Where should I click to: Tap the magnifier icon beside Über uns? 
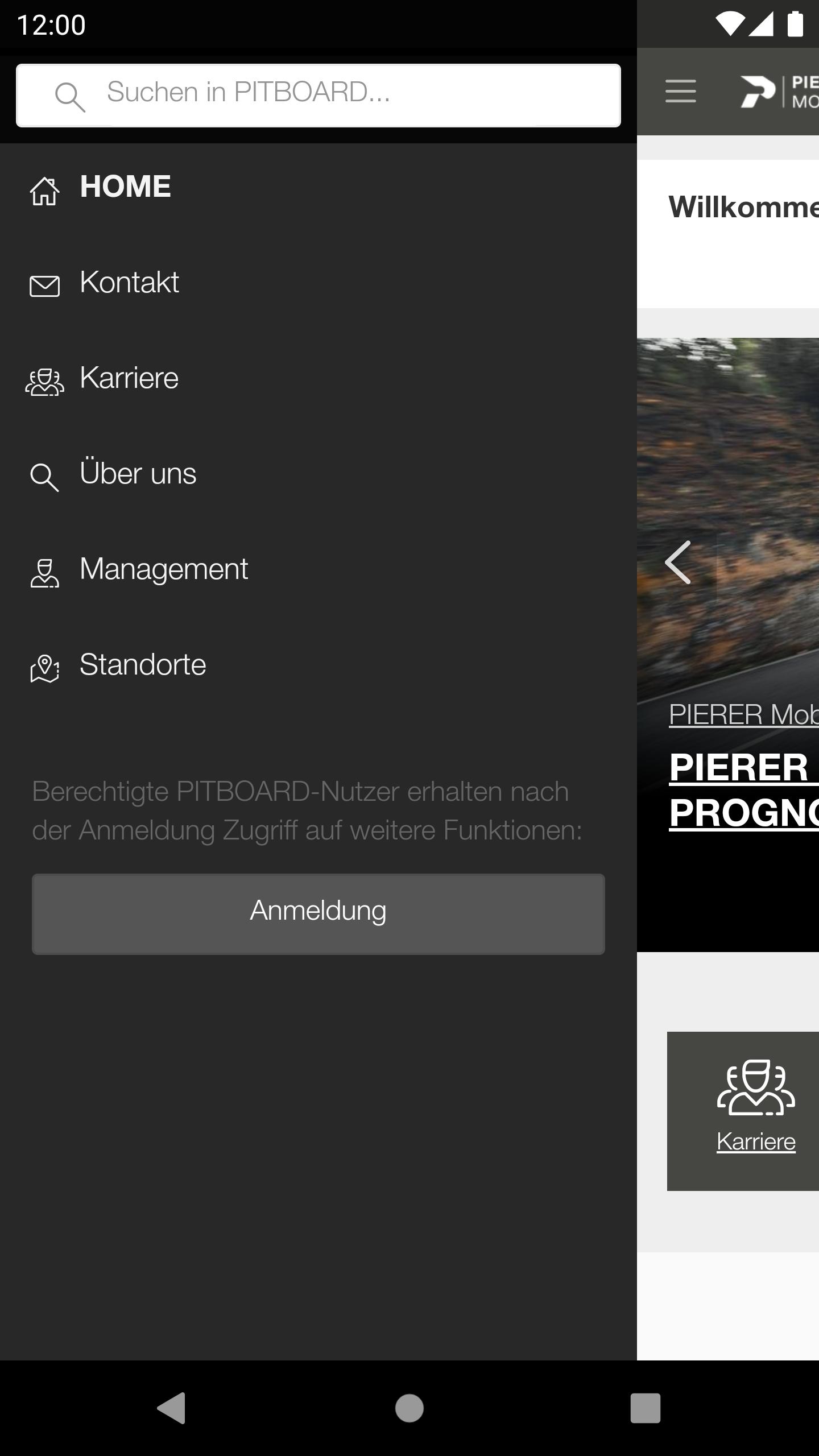(x=44, y=477)
